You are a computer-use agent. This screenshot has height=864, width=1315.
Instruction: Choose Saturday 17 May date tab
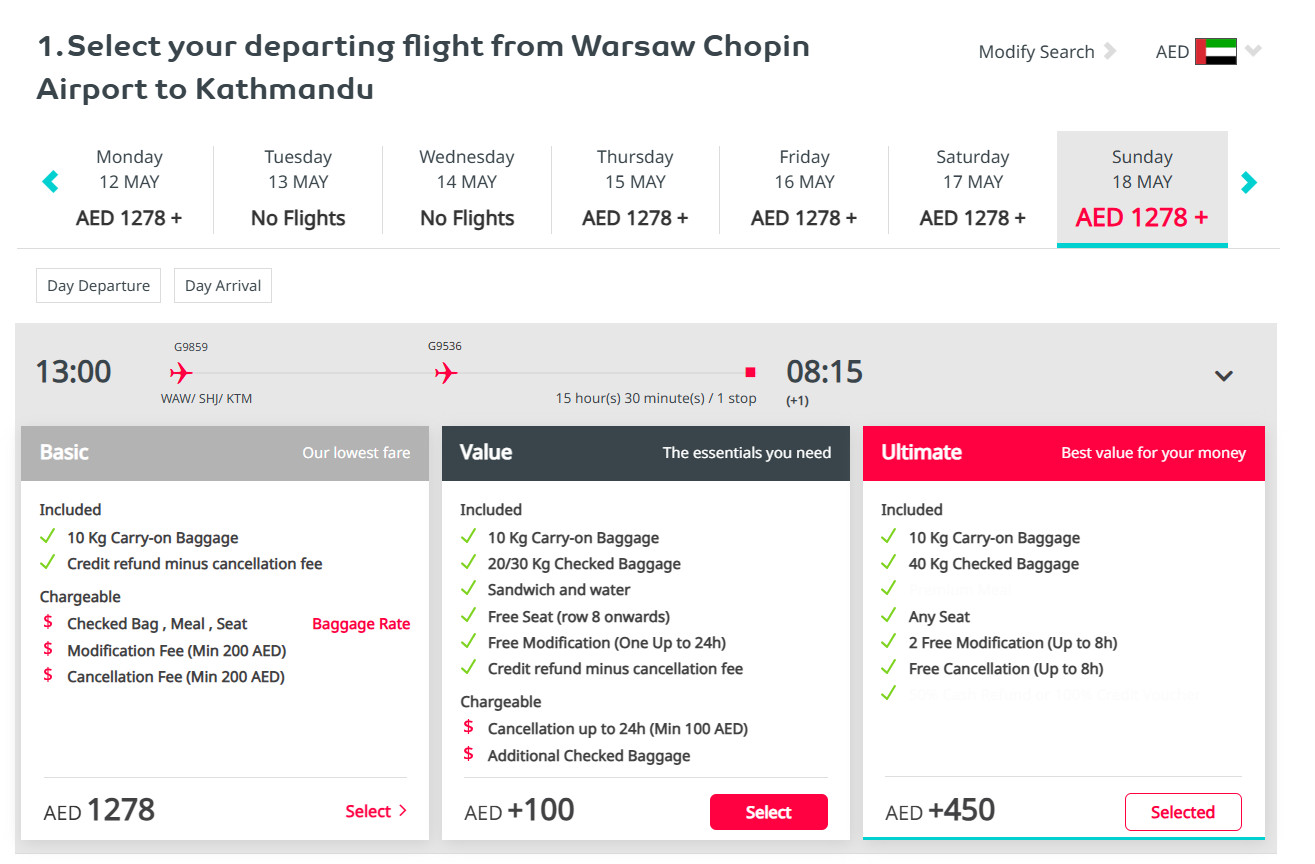972,188
